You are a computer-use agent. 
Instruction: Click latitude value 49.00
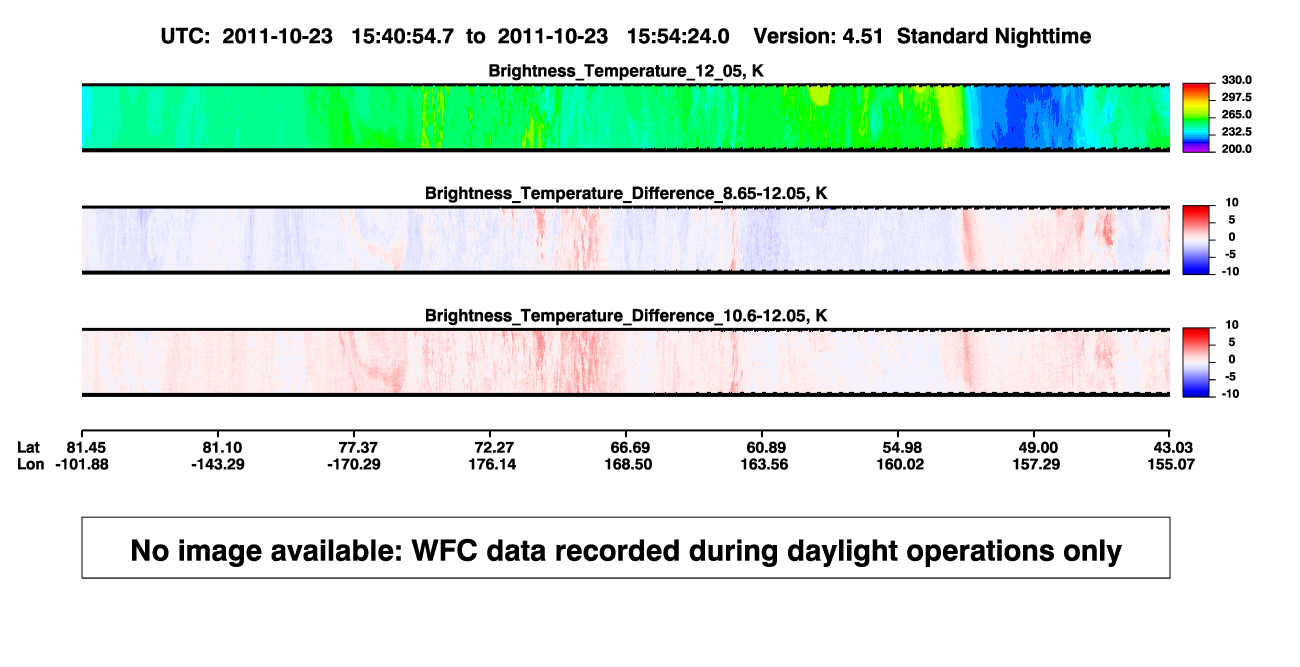point(1036,446)
